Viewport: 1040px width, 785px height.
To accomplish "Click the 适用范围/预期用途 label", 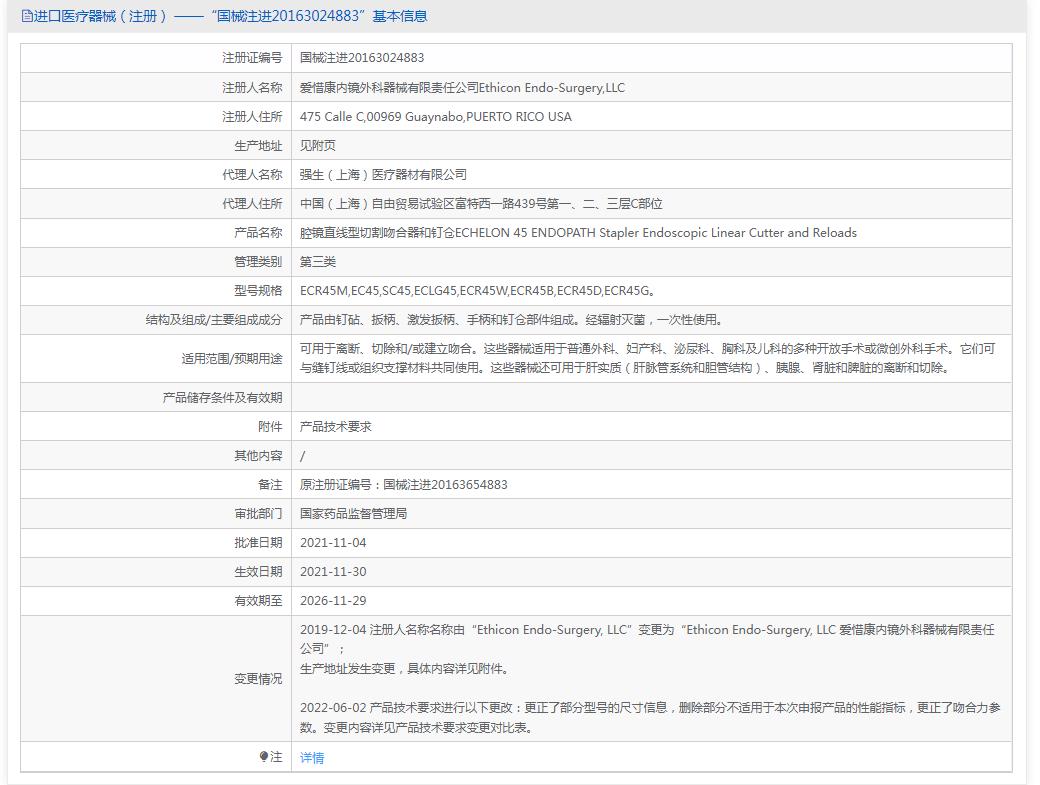I will [232, 359].
